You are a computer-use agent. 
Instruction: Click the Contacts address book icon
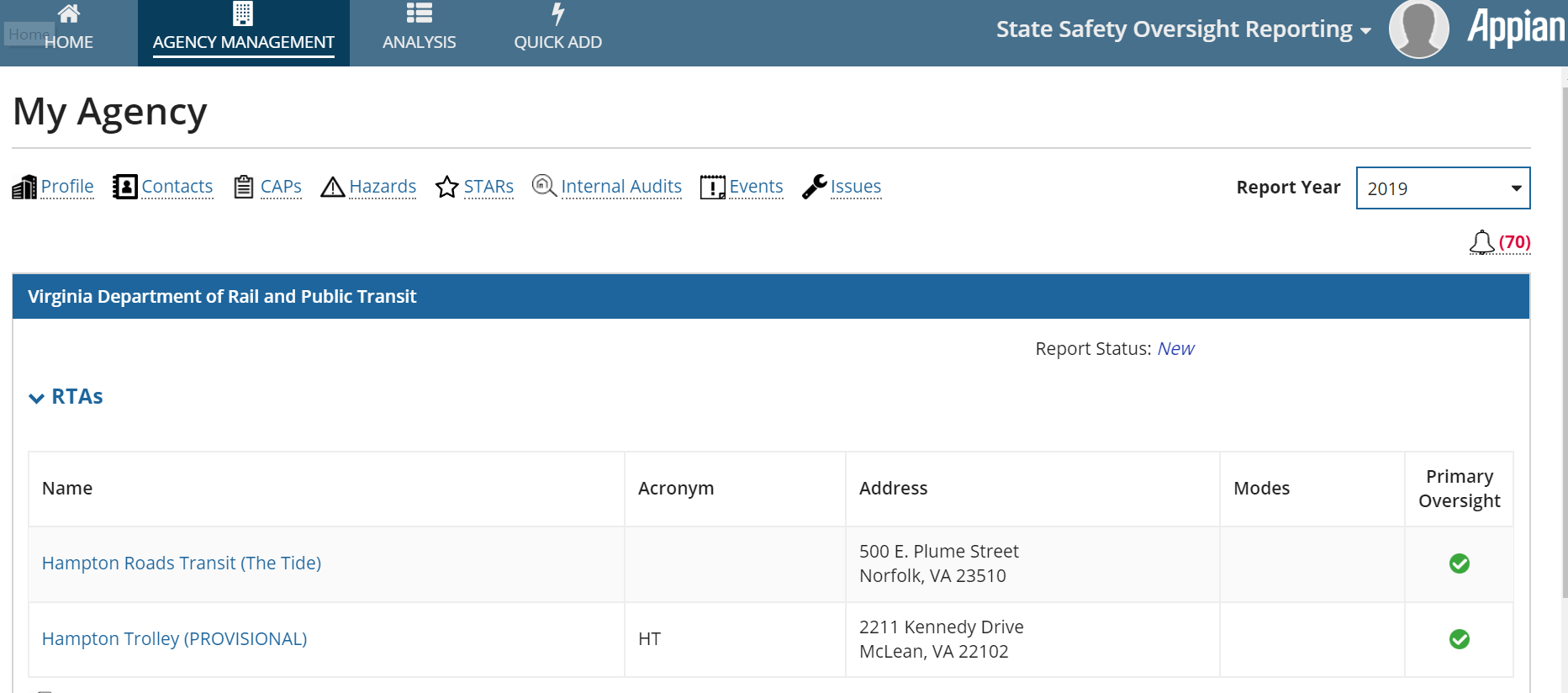(x=125, y=187)
